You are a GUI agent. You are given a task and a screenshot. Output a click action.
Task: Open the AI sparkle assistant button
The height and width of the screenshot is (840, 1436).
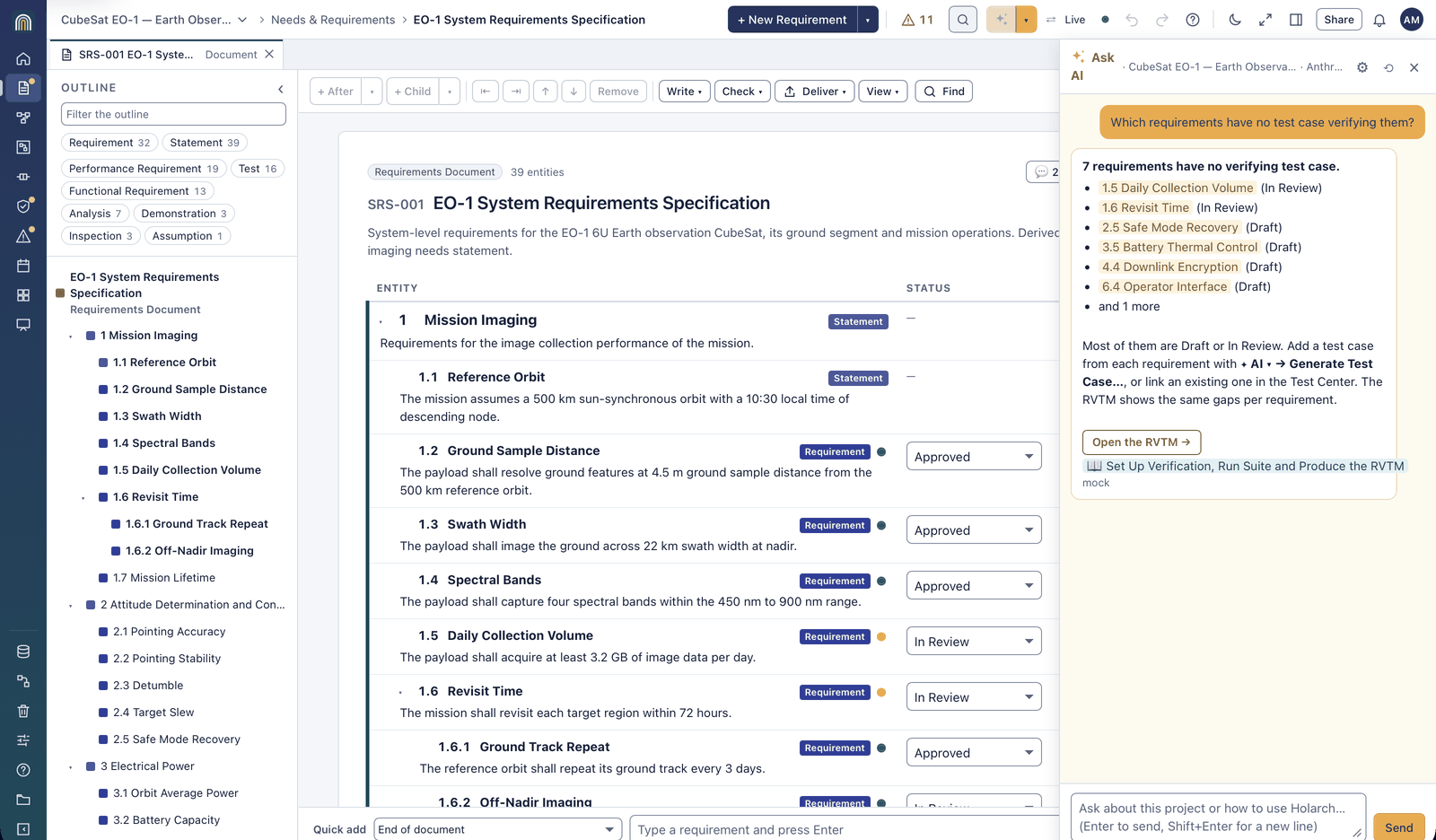click(x=1001, y=20)
